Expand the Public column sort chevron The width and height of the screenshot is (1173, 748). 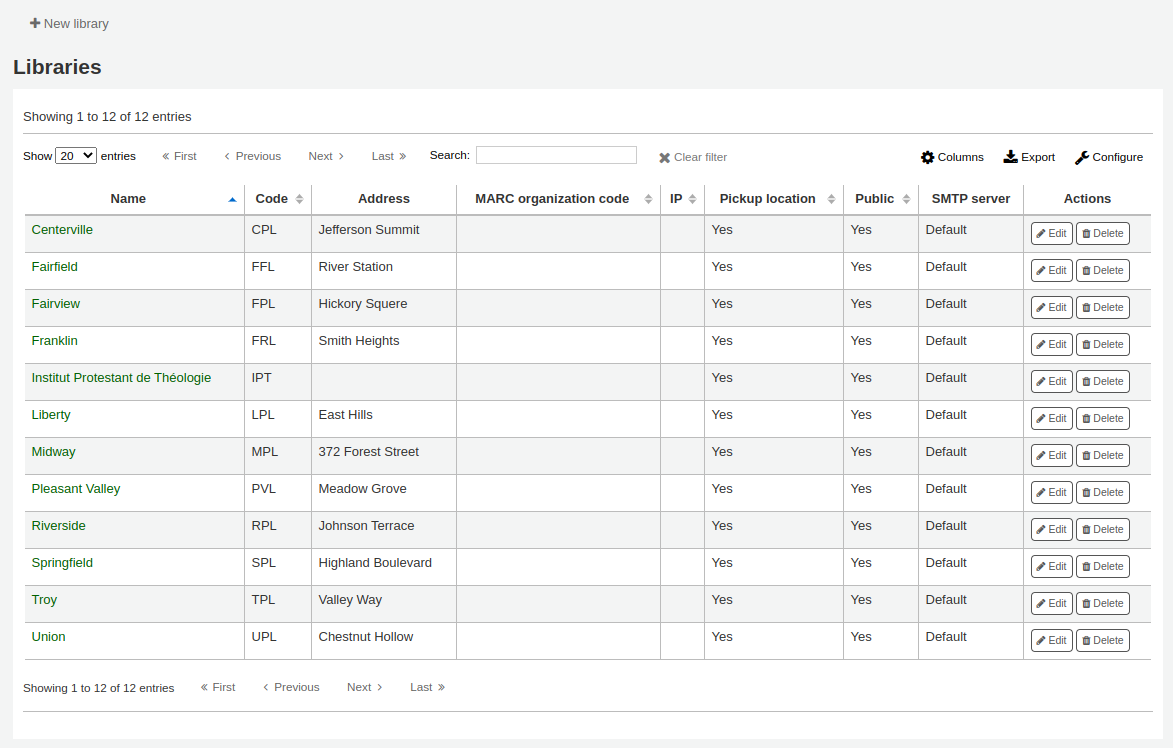pyautogui.click(x=907, y=198)
